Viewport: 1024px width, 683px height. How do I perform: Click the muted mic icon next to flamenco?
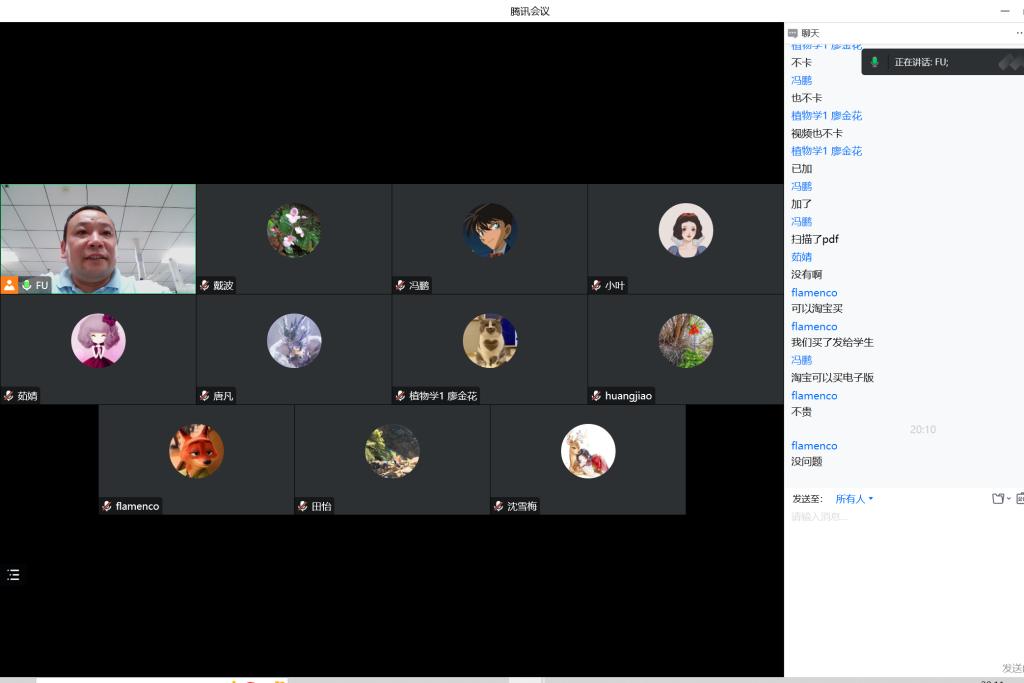(x=107, y=506)
